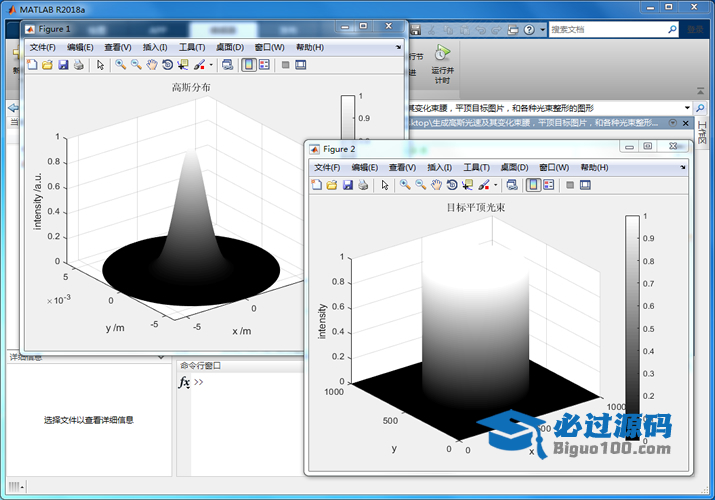715x500 pixels.
Task: Open 文件(F) menu in Figure 1
Action: tap(42, 47)
